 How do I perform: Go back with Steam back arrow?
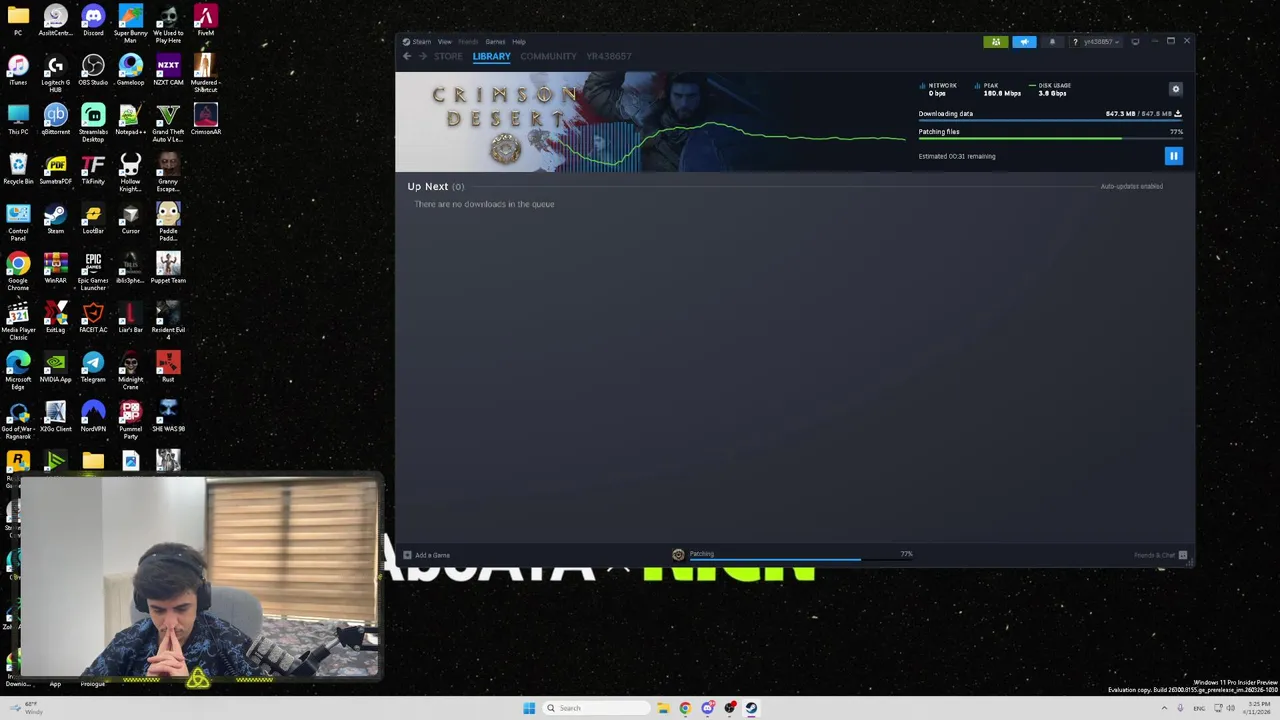(407, 56)
